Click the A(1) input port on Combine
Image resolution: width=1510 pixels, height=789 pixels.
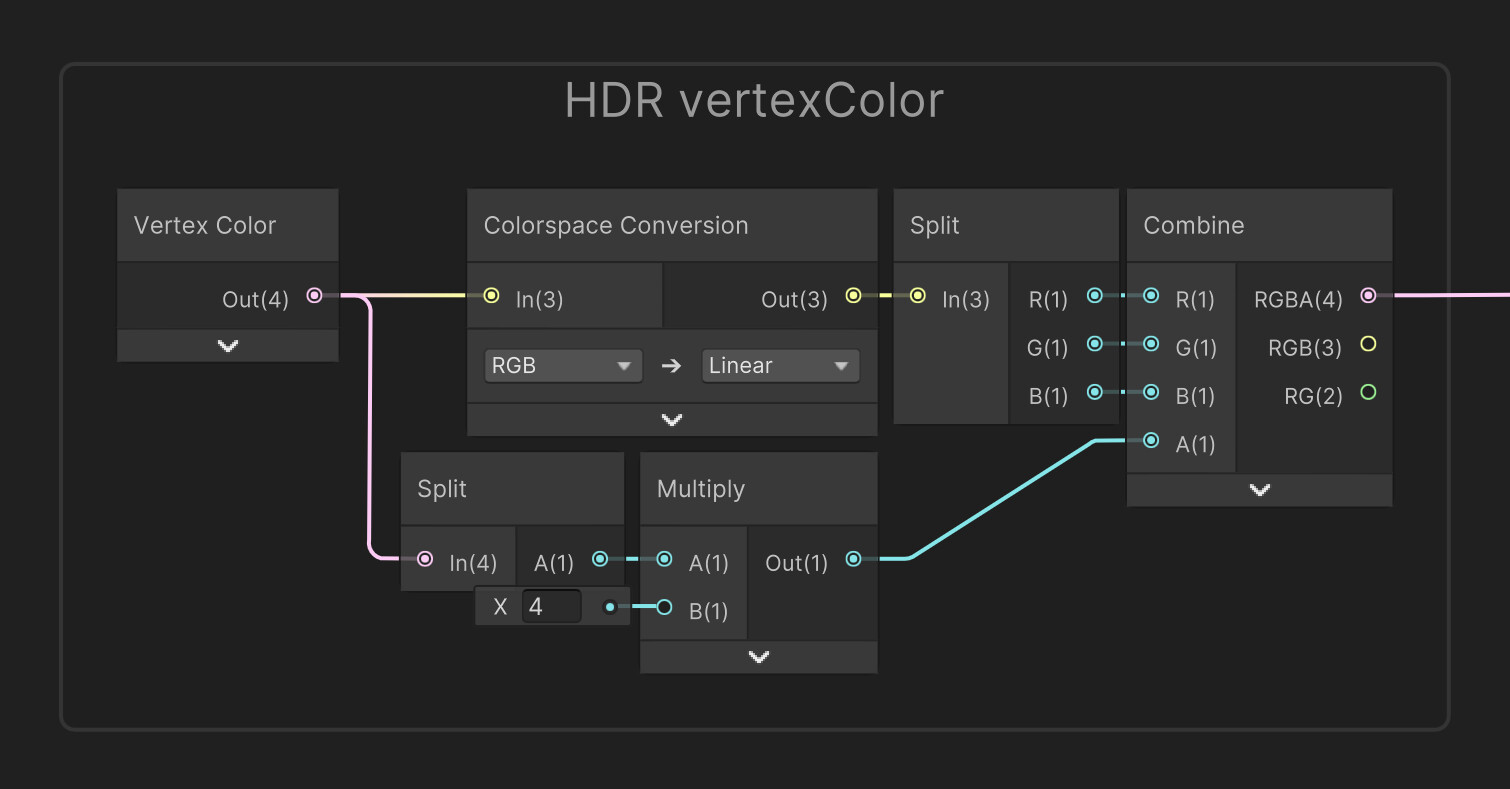(x=1150, y=440)
